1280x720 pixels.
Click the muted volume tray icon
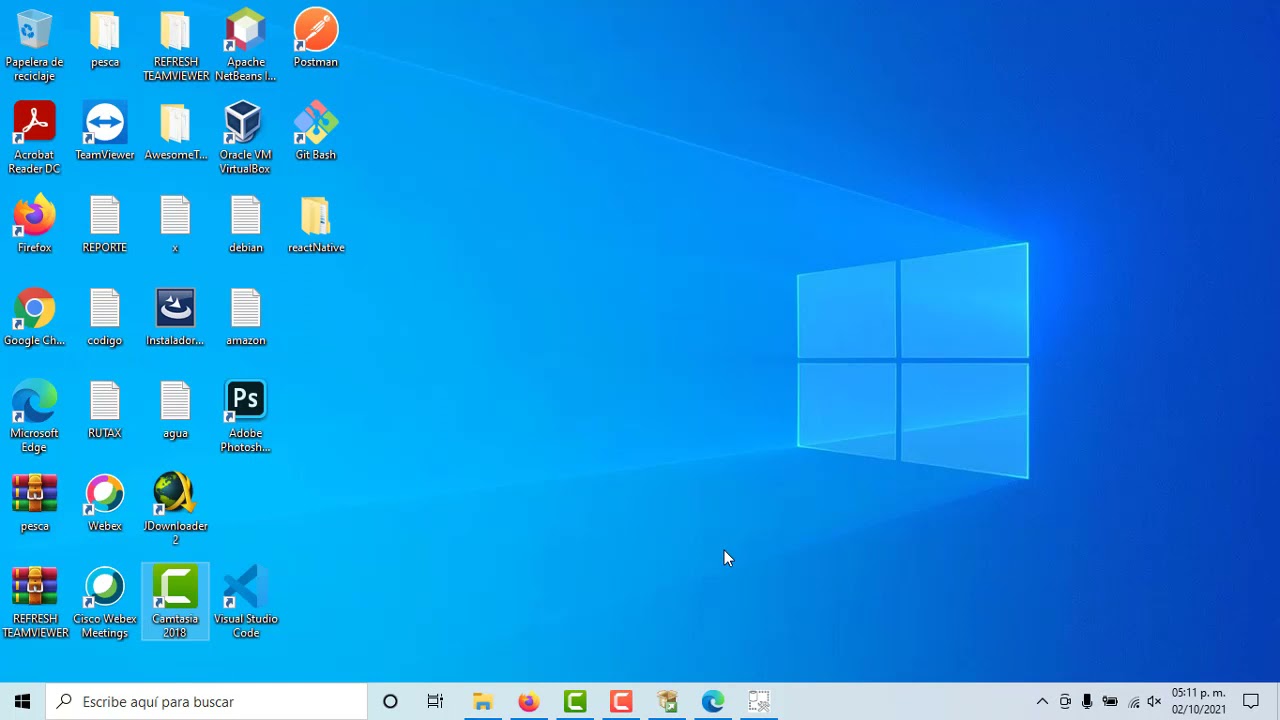(1155, 701)
